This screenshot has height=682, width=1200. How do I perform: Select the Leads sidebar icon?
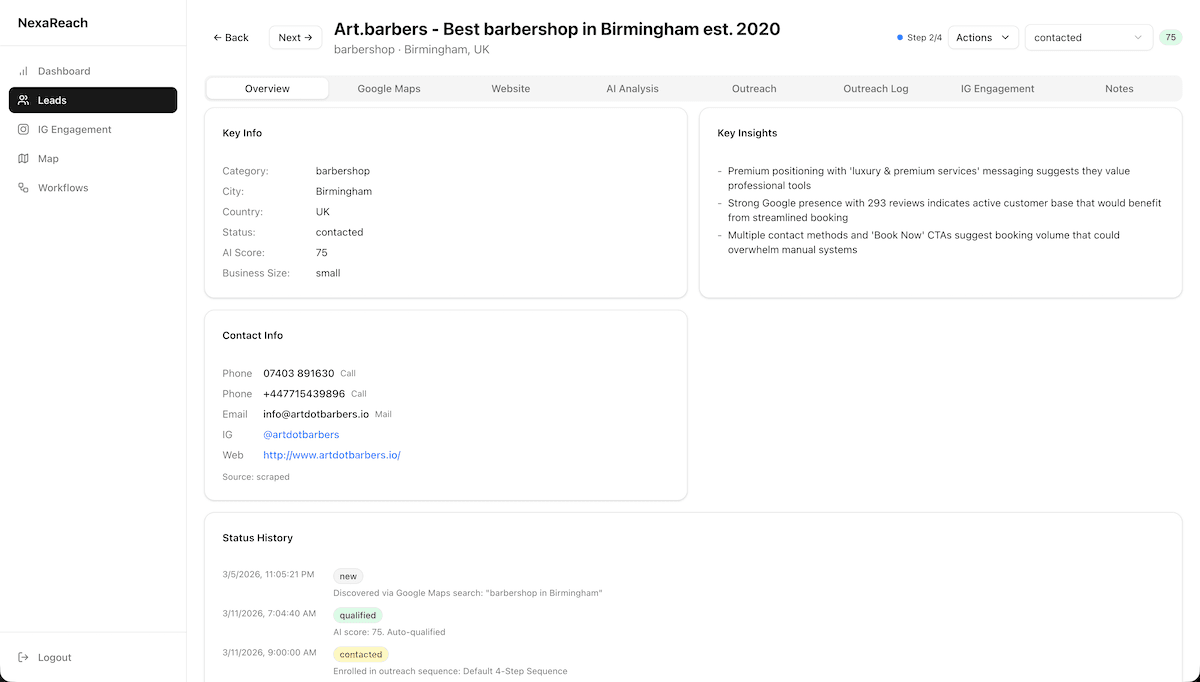tap(22, 100)
